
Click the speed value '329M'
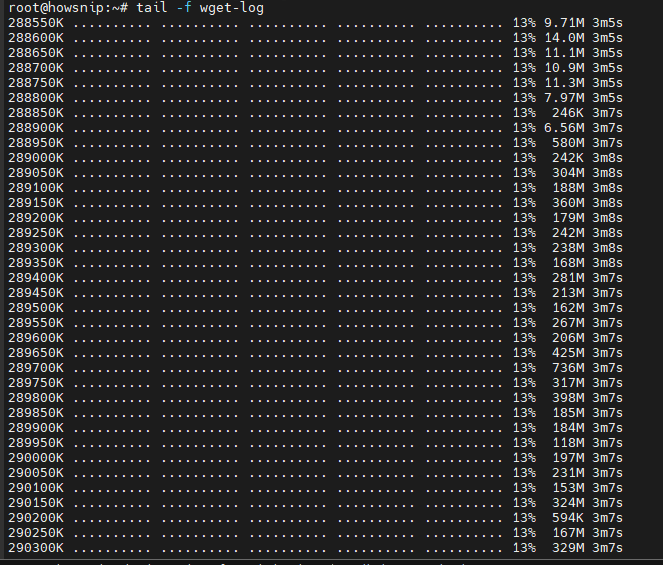point(568,548)
